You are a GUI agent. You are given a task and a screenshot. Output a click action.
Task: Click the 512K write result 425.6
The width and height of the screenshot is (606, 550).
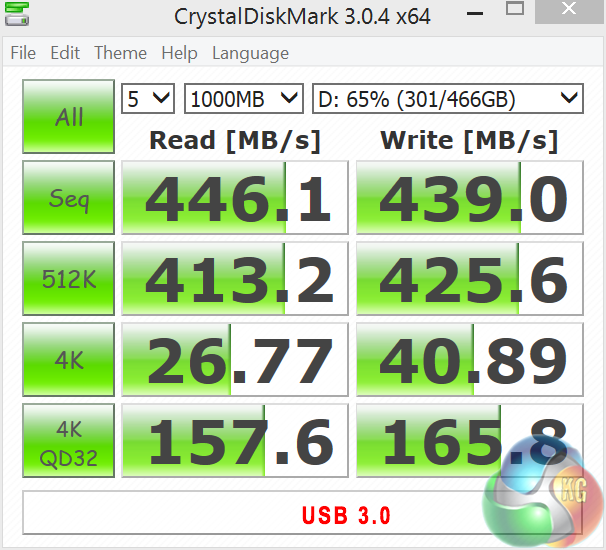[x=470, y=278]
